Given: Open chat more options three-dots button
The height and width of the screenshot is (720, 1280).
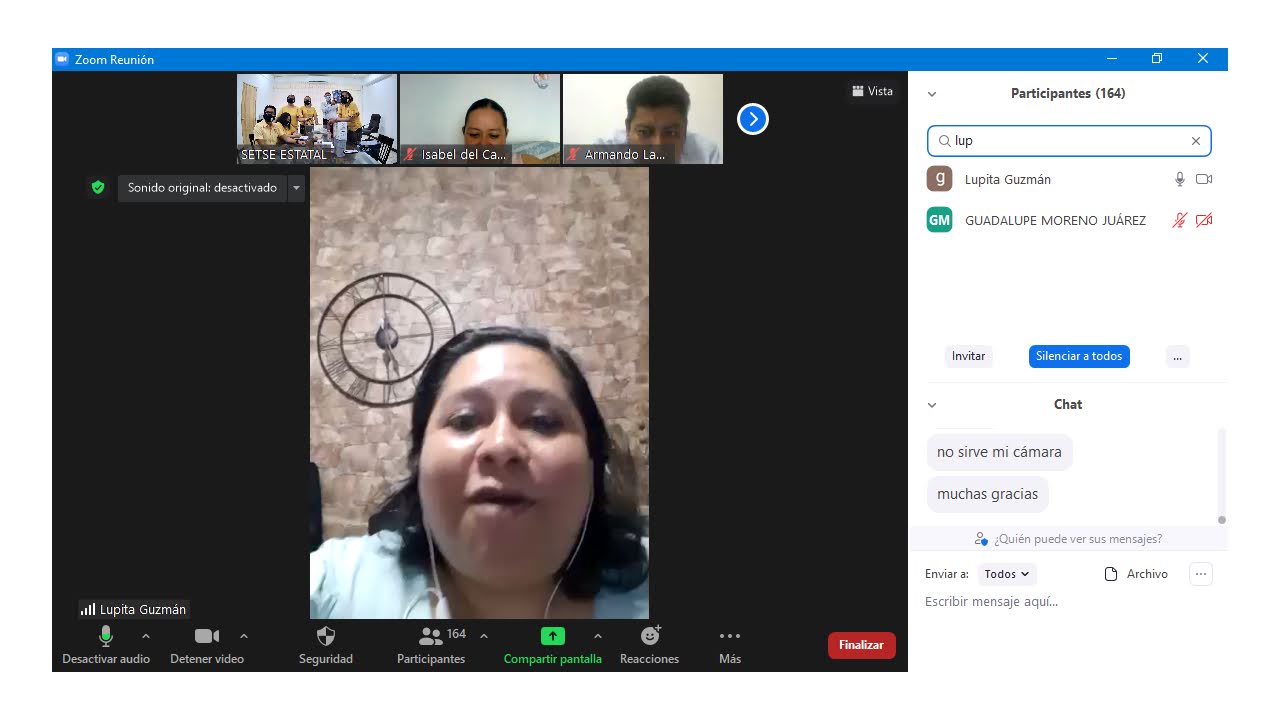Looking at the screenshot, I should (1201, 574).
